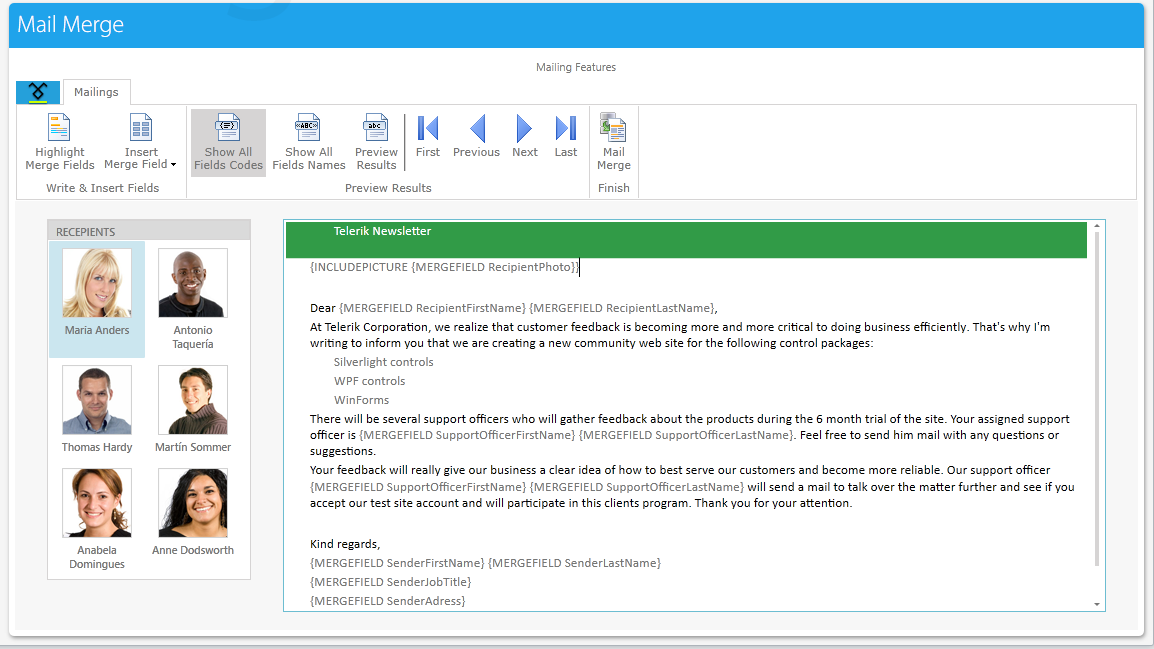Select recipient Antonio Taquería photo
This screenshot has width=1154, height=649.
[193, 283]
